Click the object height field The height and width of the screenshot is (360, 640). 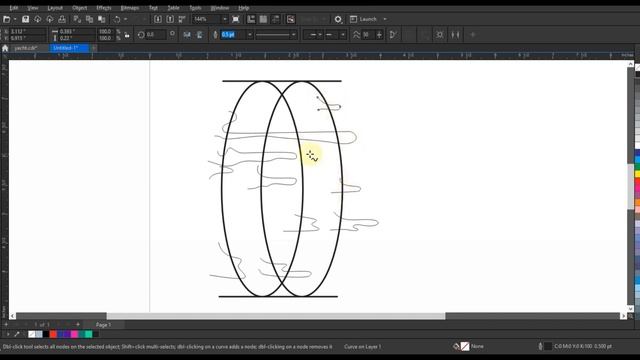tap(76, 38)
